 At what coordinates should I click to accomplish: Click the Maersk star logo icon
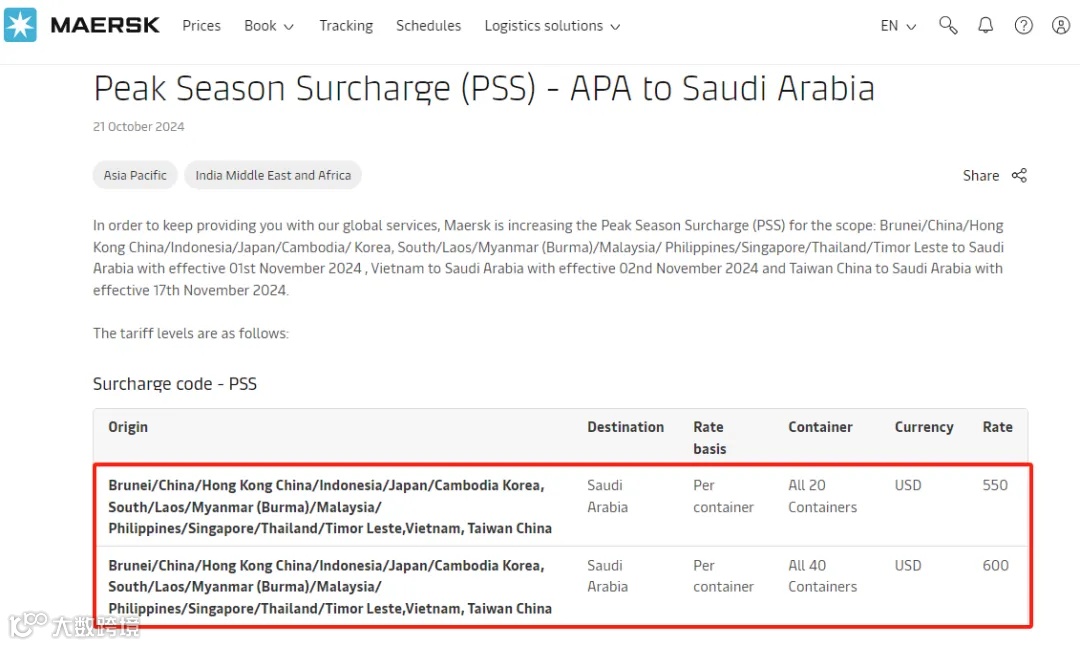20,25
